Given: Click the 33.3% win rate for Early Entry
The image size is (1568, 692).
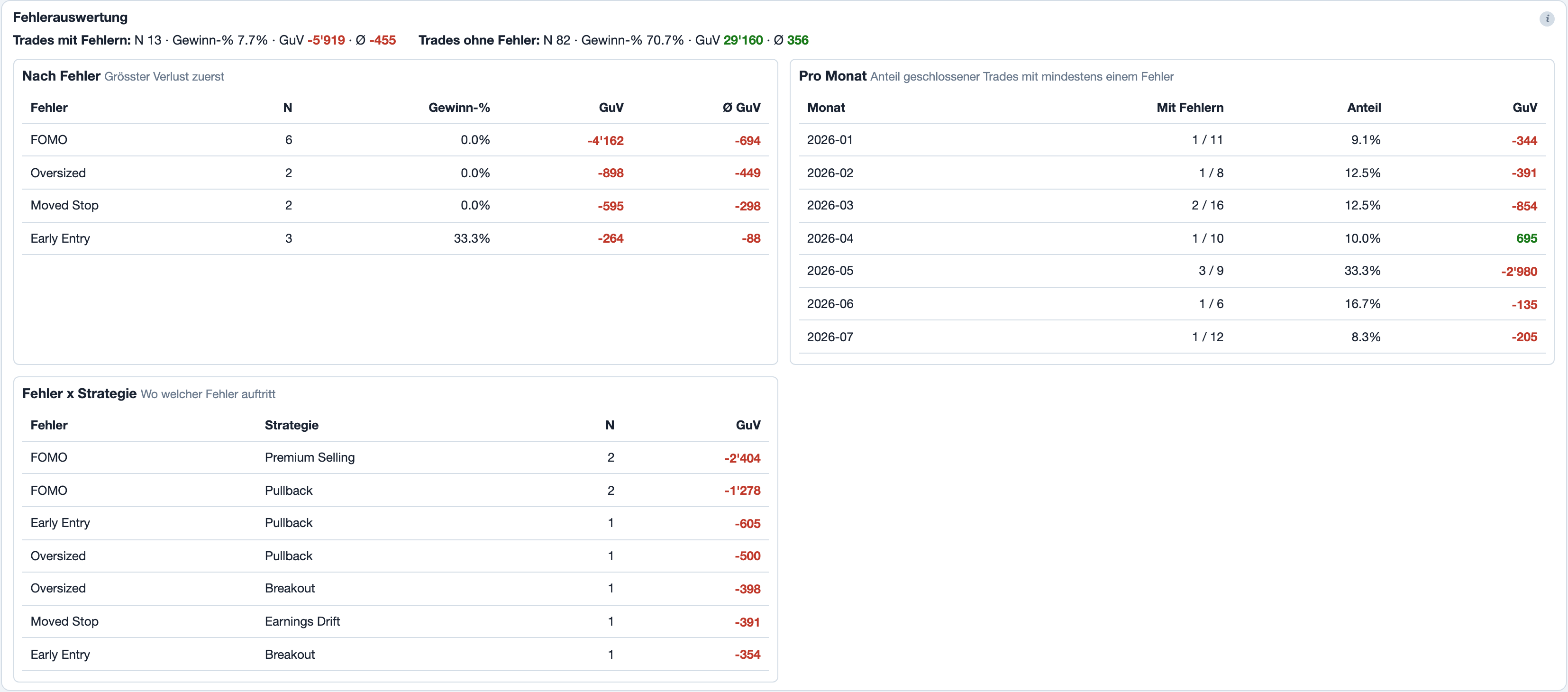Looking at the screenshot, I should pyautogui.click(x=471, y=238).
